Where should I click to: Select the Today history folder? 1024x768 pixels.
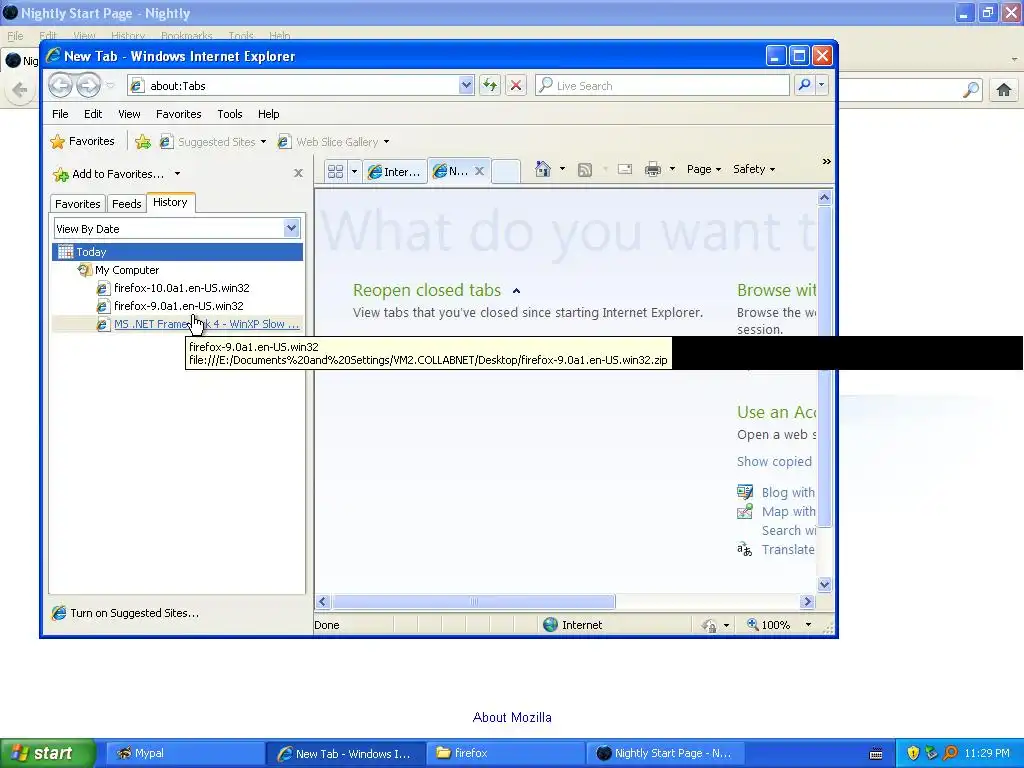click(177, 252)
